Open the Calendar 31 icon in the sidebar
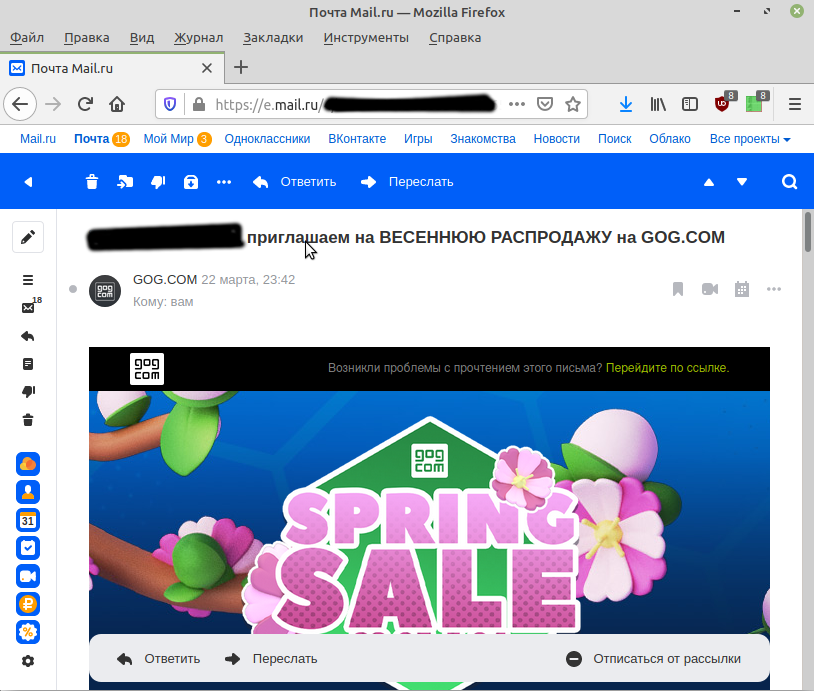This screenshot has height=691, width=814. [x=28, y=520]
